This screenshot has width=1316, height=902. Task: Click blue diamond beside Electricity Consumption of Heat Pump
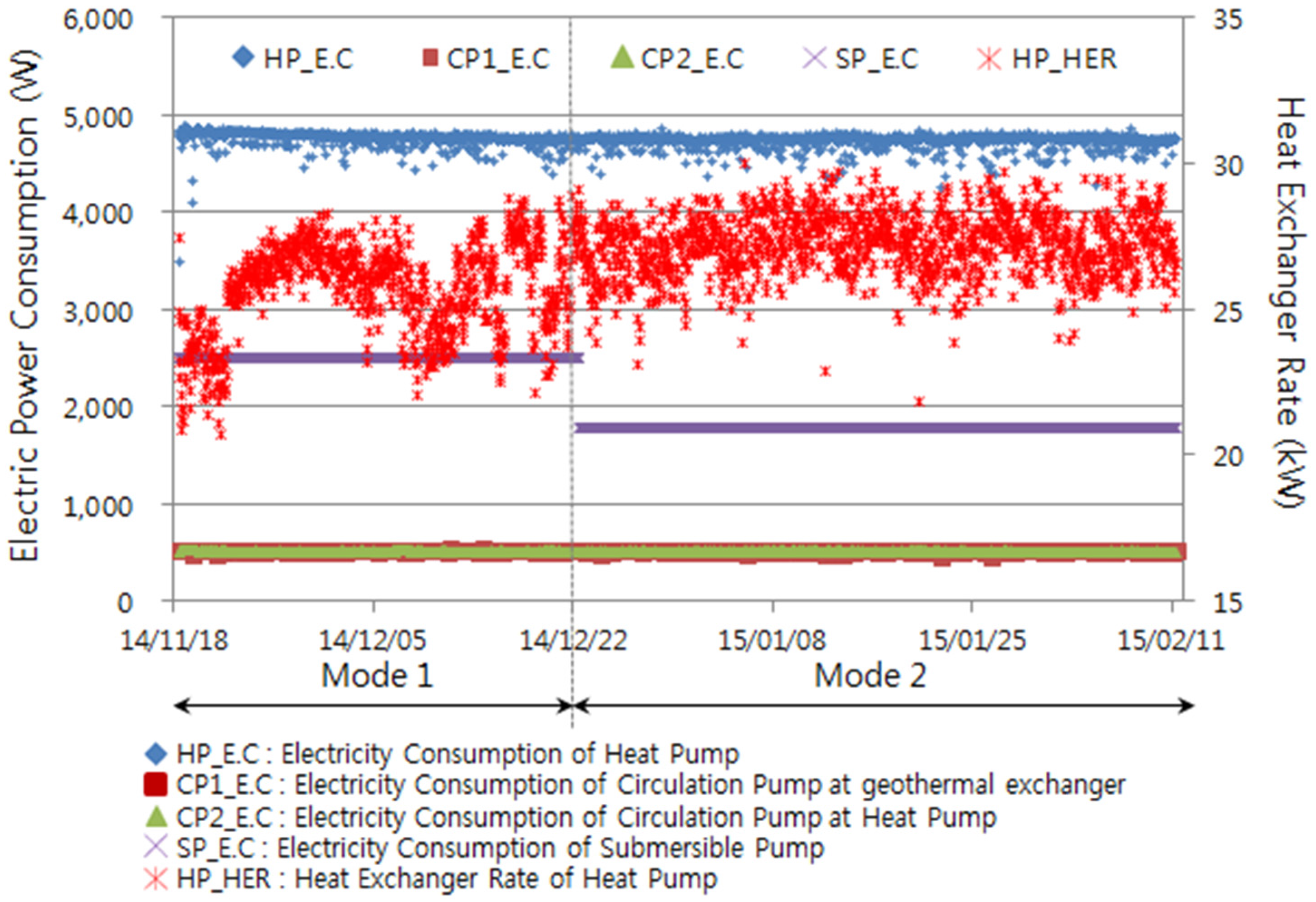(x=156, y=754)
